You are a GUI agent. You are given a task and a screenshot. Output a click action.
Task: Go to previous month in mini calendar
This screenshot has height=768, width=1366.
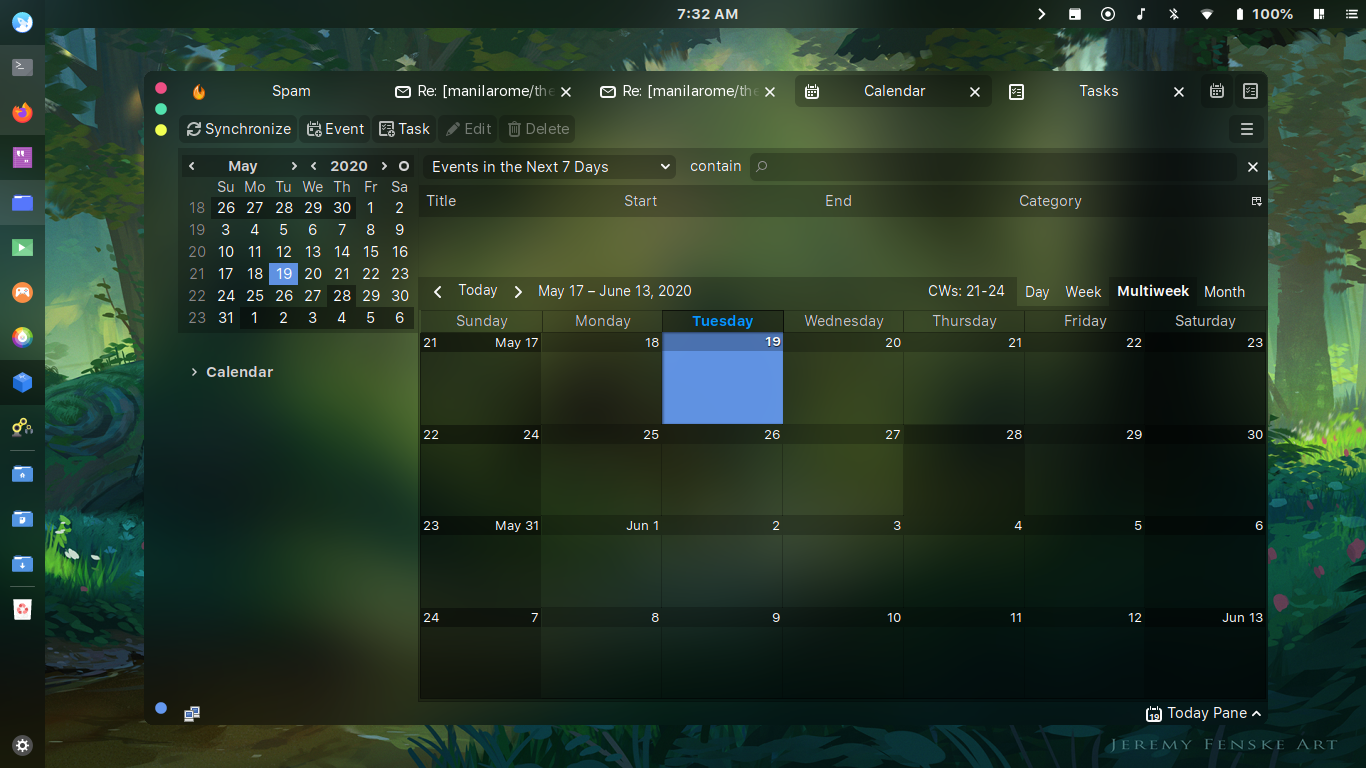pyautogui.click(x=192, y=166)
